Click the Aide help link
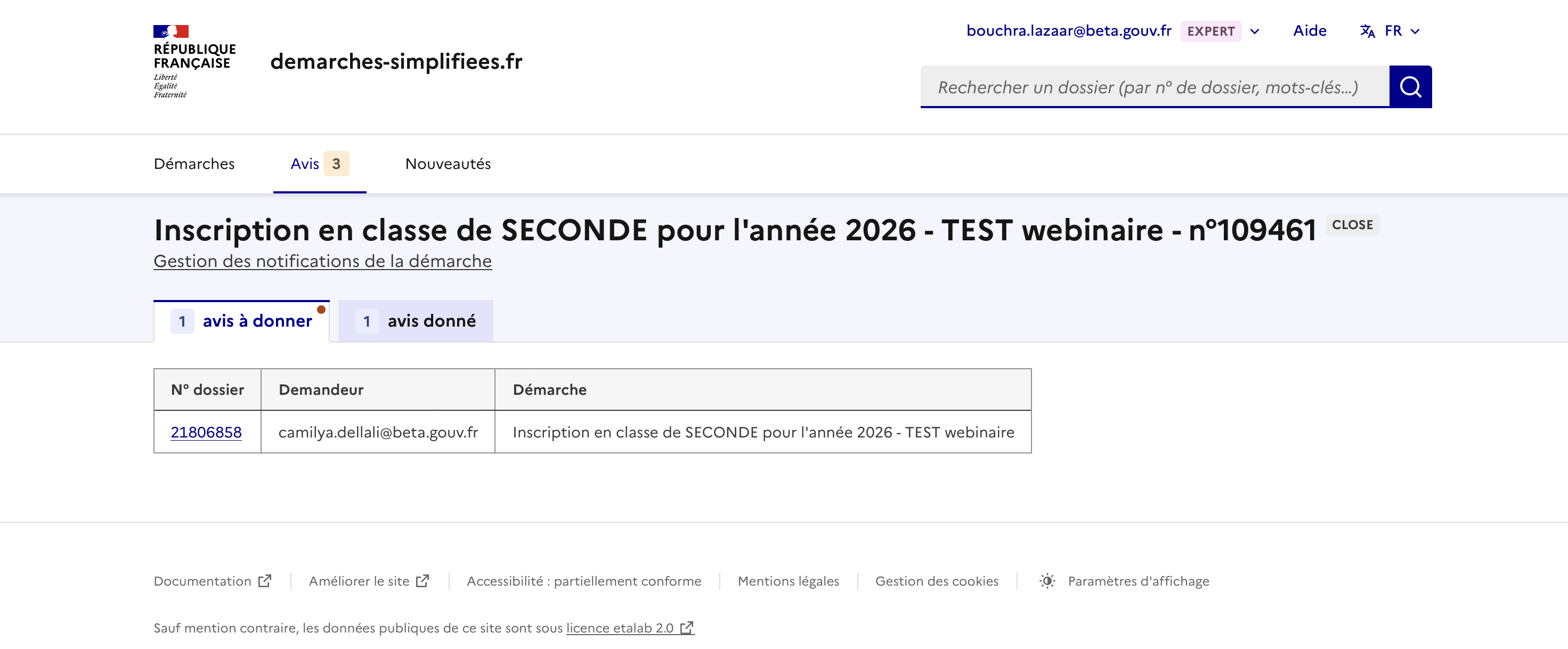This screenshot has width=1568, height=649. click(x=1309, y=31)
